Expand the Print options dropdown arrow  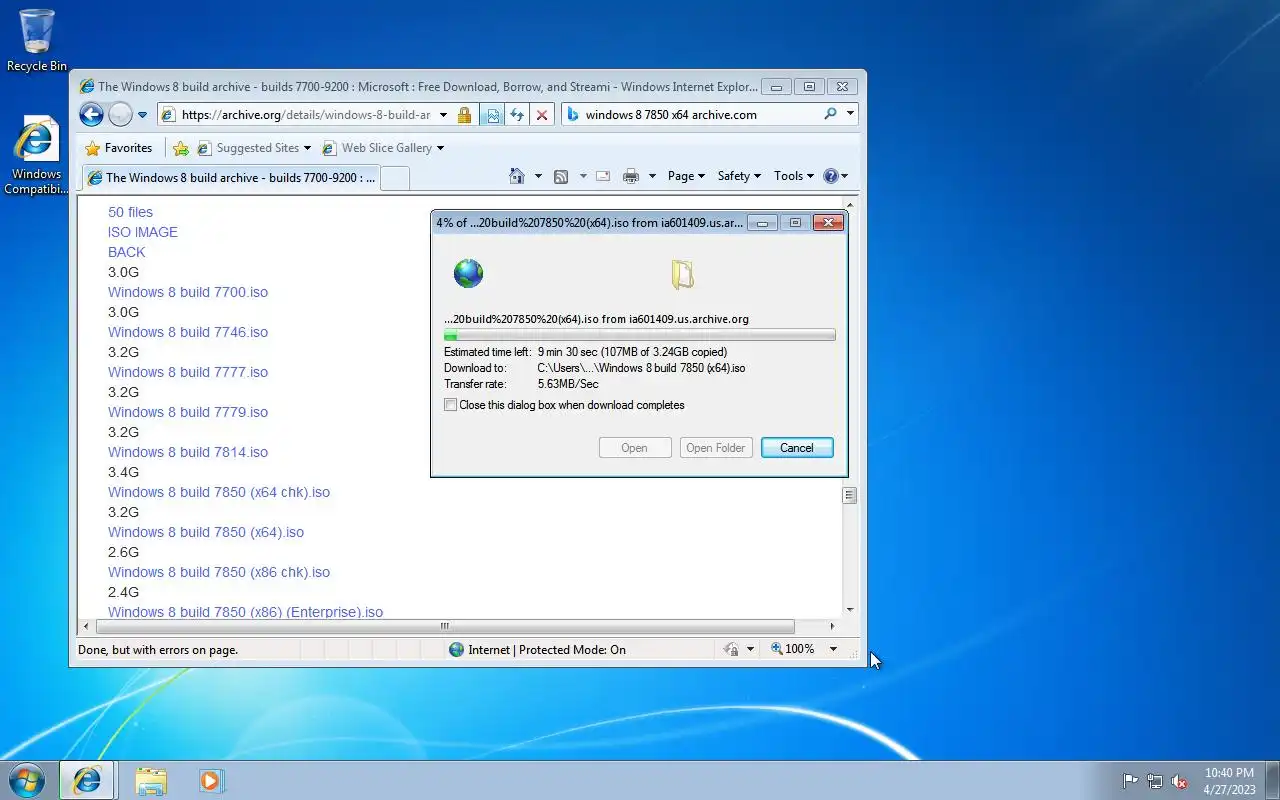652,176
